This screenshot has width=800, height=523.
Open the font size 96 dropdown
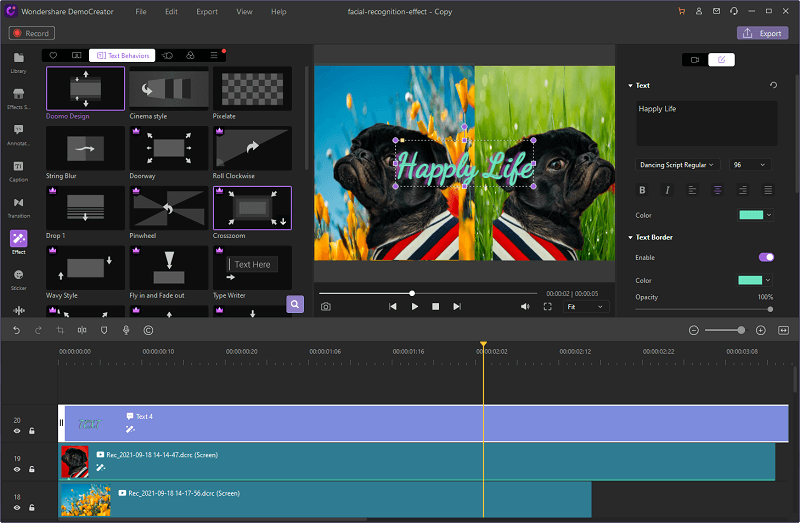coord(749,165)
